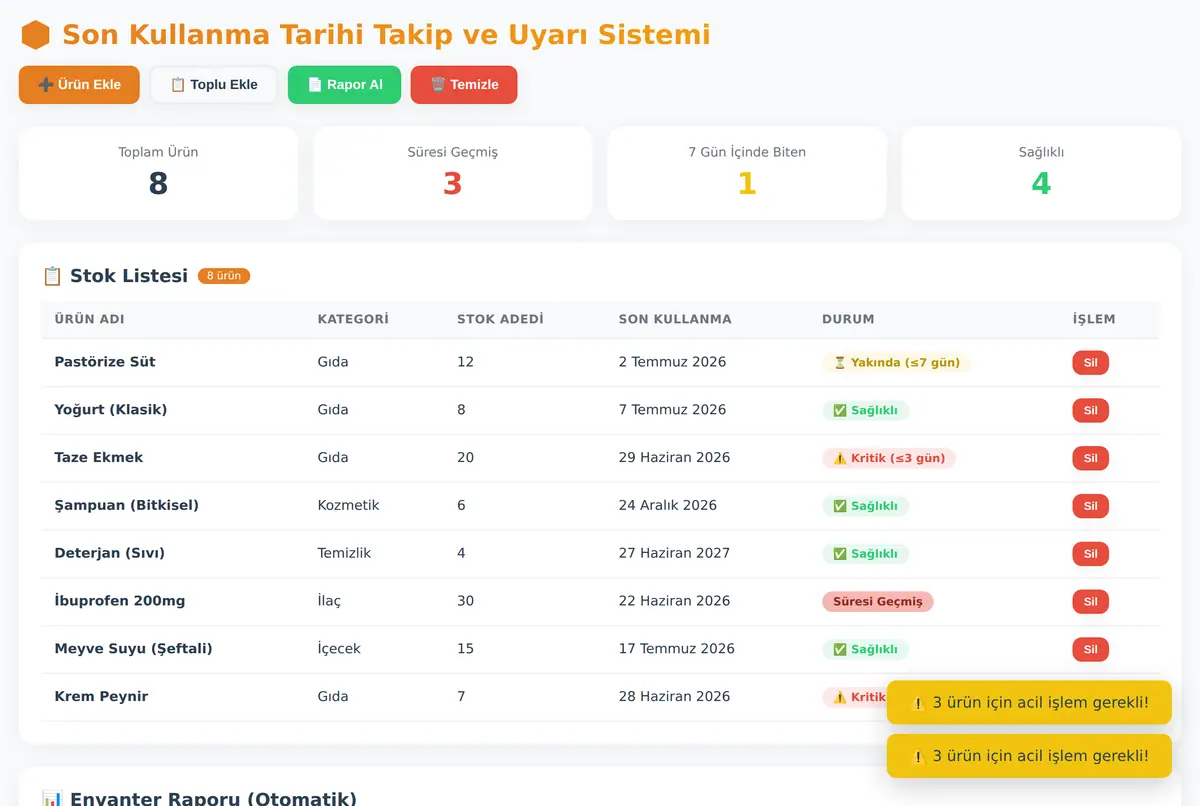The width and height of the screenshot is (1200, 806).
Task: Click the '8 ürün' count badge
Action: (x=224, y=276)
